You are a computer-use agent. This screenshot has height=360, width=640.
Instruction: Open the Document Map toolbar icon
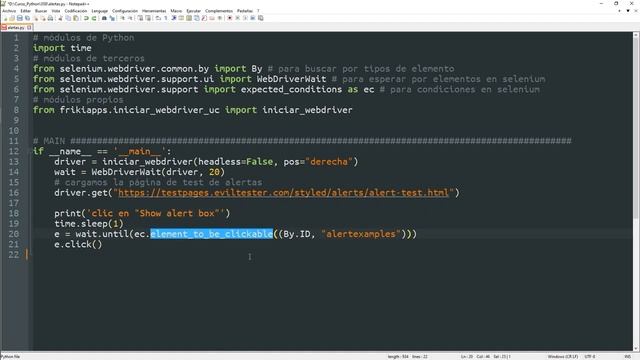tap(189, 18)
